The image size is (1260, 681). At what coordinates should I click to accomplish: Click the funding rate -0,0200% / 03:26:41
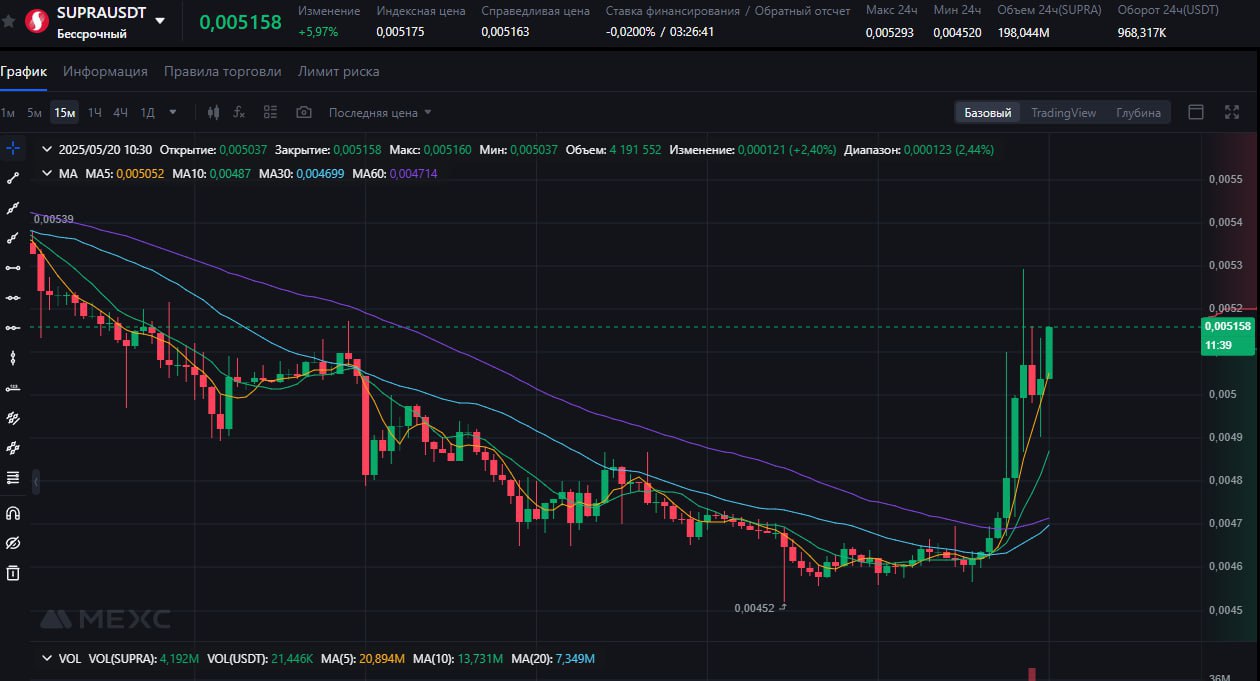[660, 31]
